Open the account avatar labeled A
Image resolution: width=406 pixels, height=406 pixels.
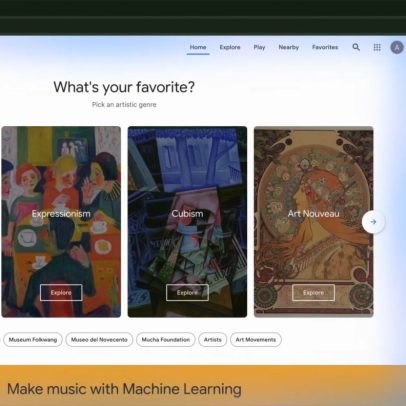point(397,48)
